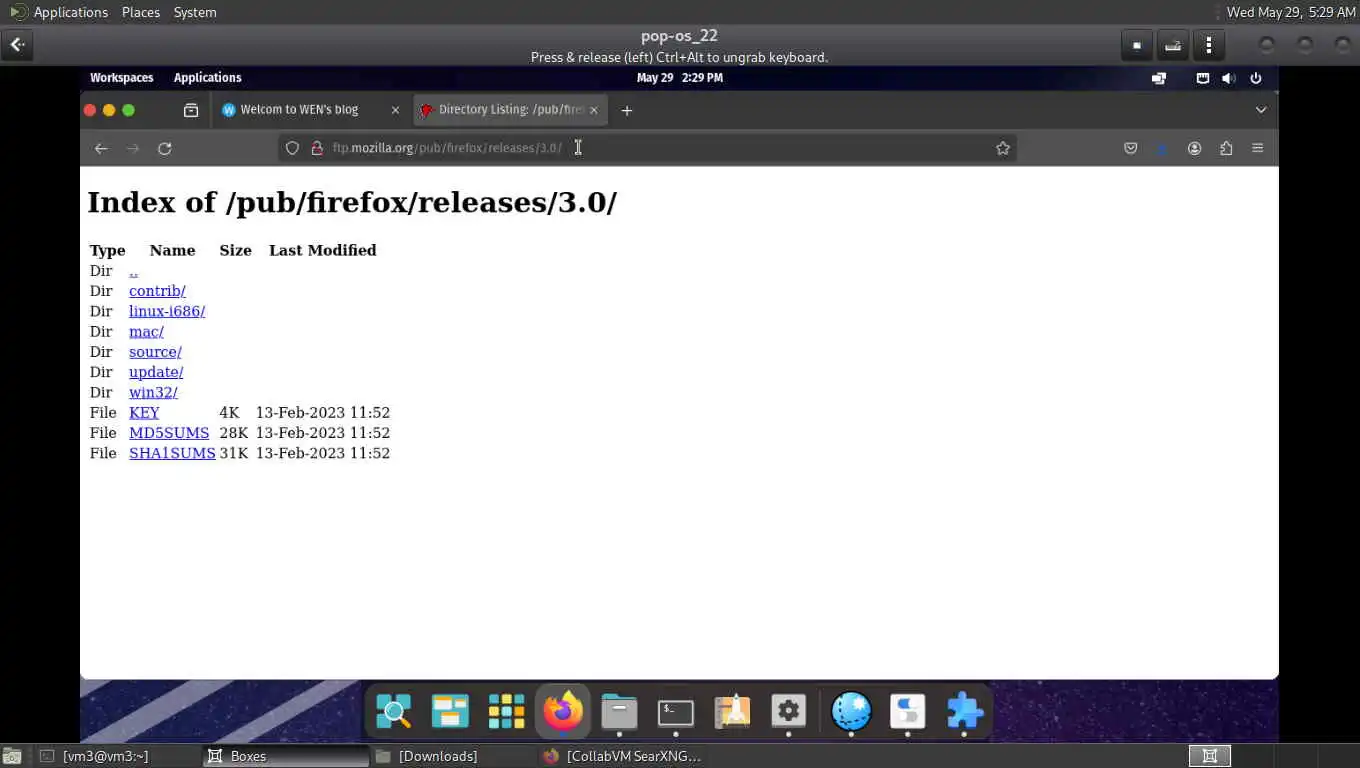
Task: Open the Firefox account icon
Action: [1194, 148]
